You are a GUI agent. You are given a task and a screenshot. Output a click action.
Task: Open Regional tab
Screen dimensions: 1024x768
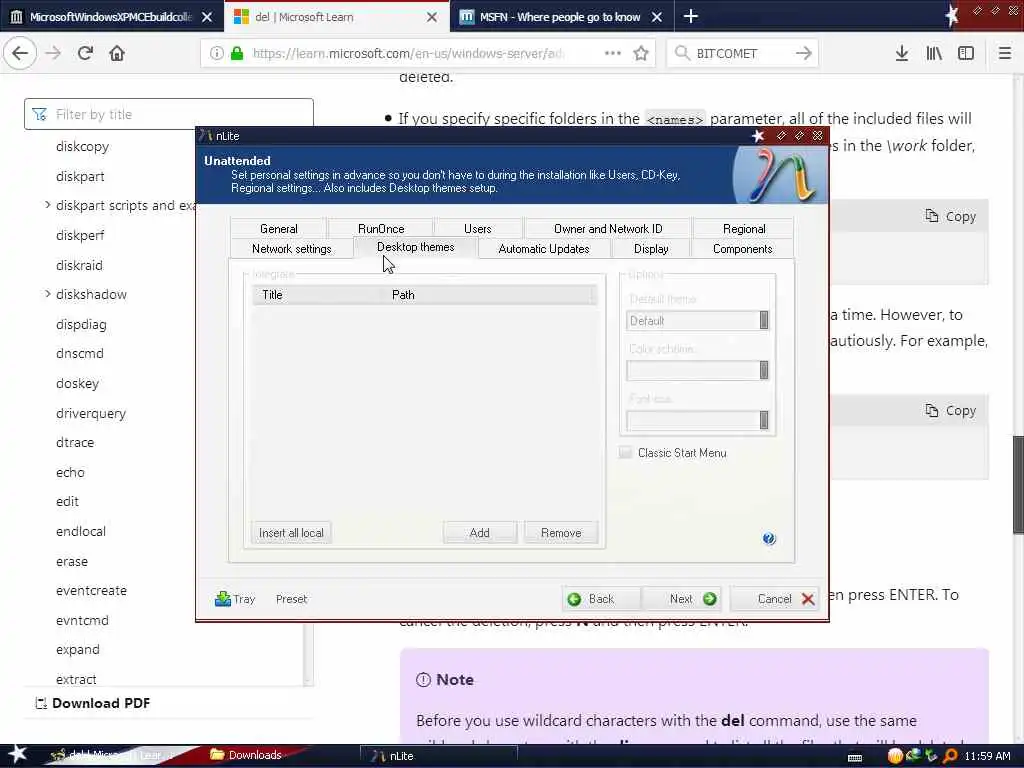(744, 229)
